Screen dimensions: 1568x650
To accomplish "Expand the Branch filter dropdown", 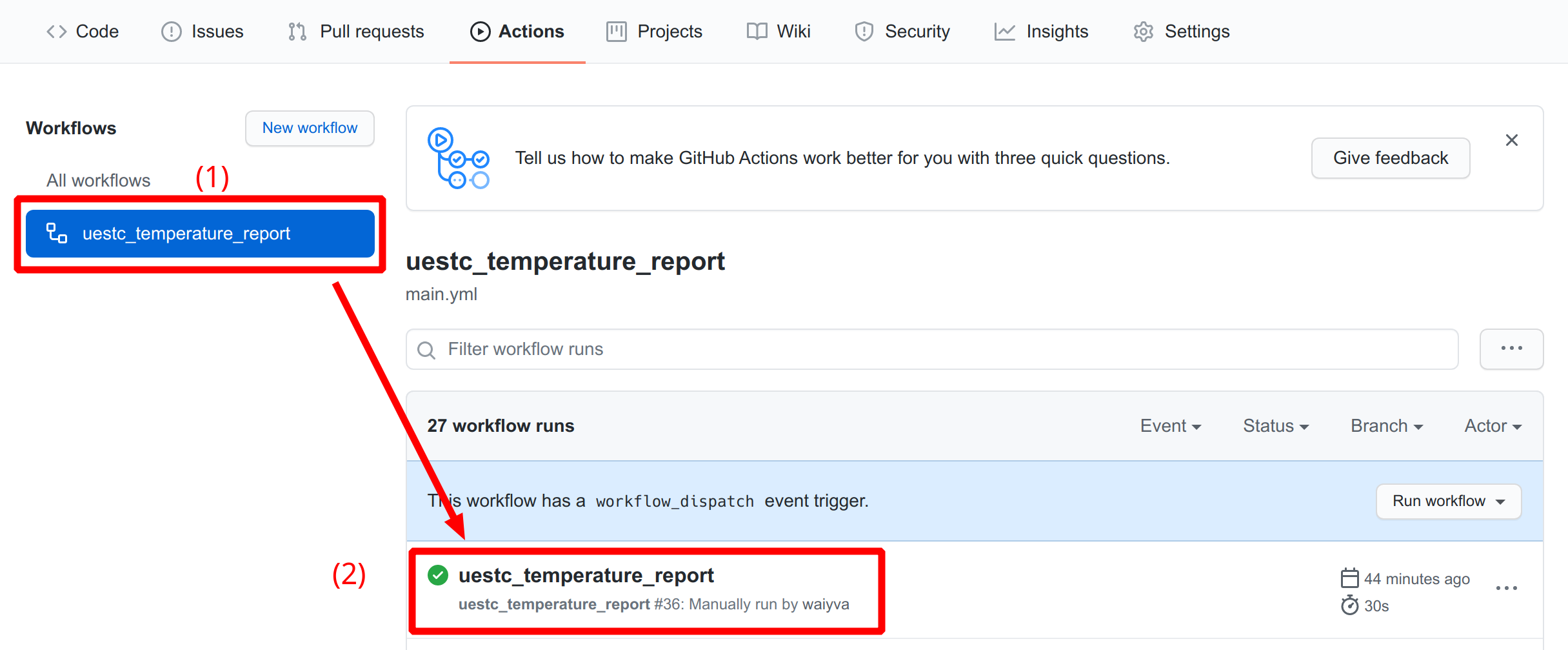I will point(1387,426).
